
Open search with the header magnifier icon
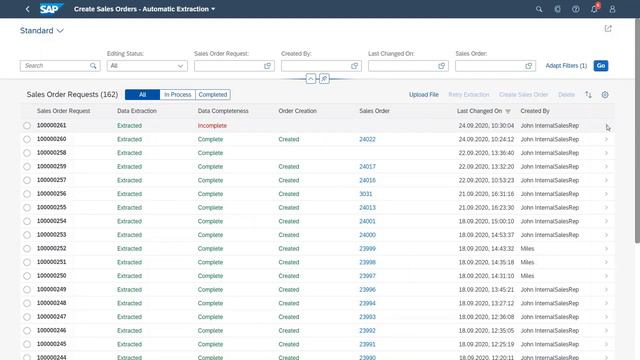click(x=539, y=9)
